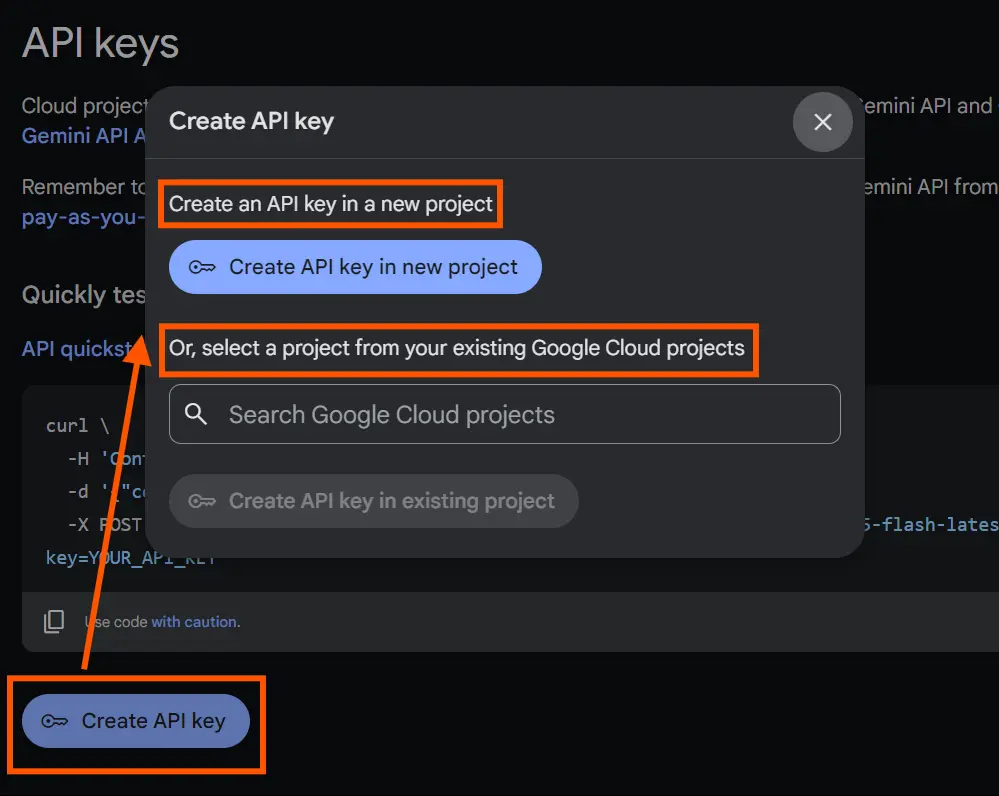Click the '-X POST' code line
999x796 pixels.
coord(105,525)
